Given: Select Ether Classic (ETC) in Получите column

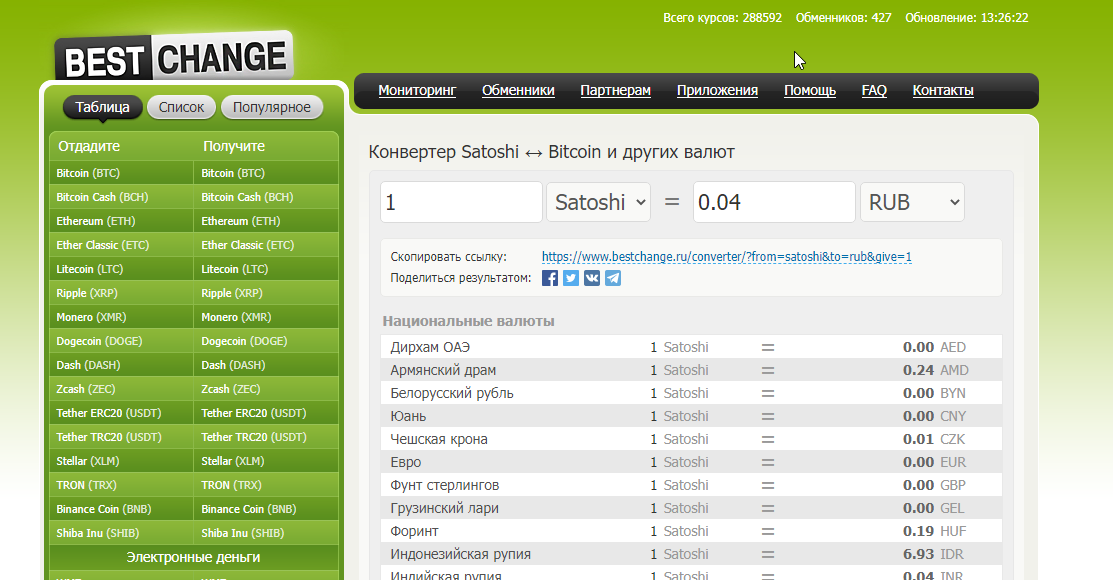Looking at the screenshot, I should pyautogui.click(x=266, y=245).
